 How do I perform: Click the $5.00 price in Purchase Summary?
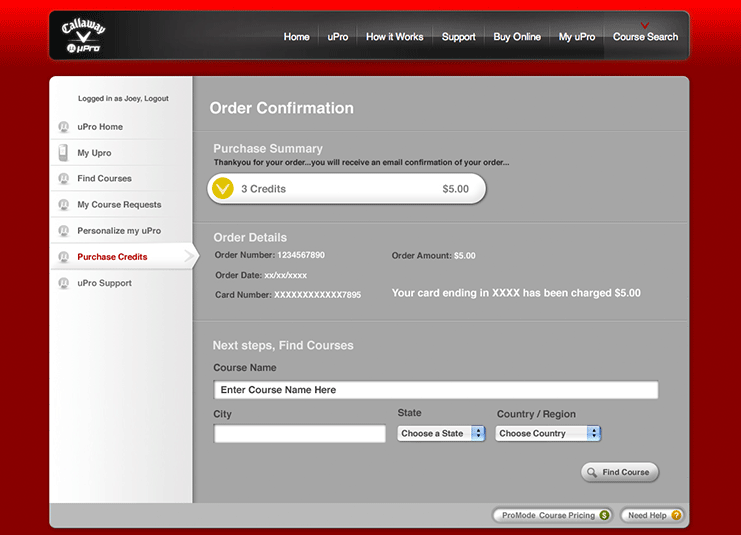pyautogui.click(x=456, y=189)
